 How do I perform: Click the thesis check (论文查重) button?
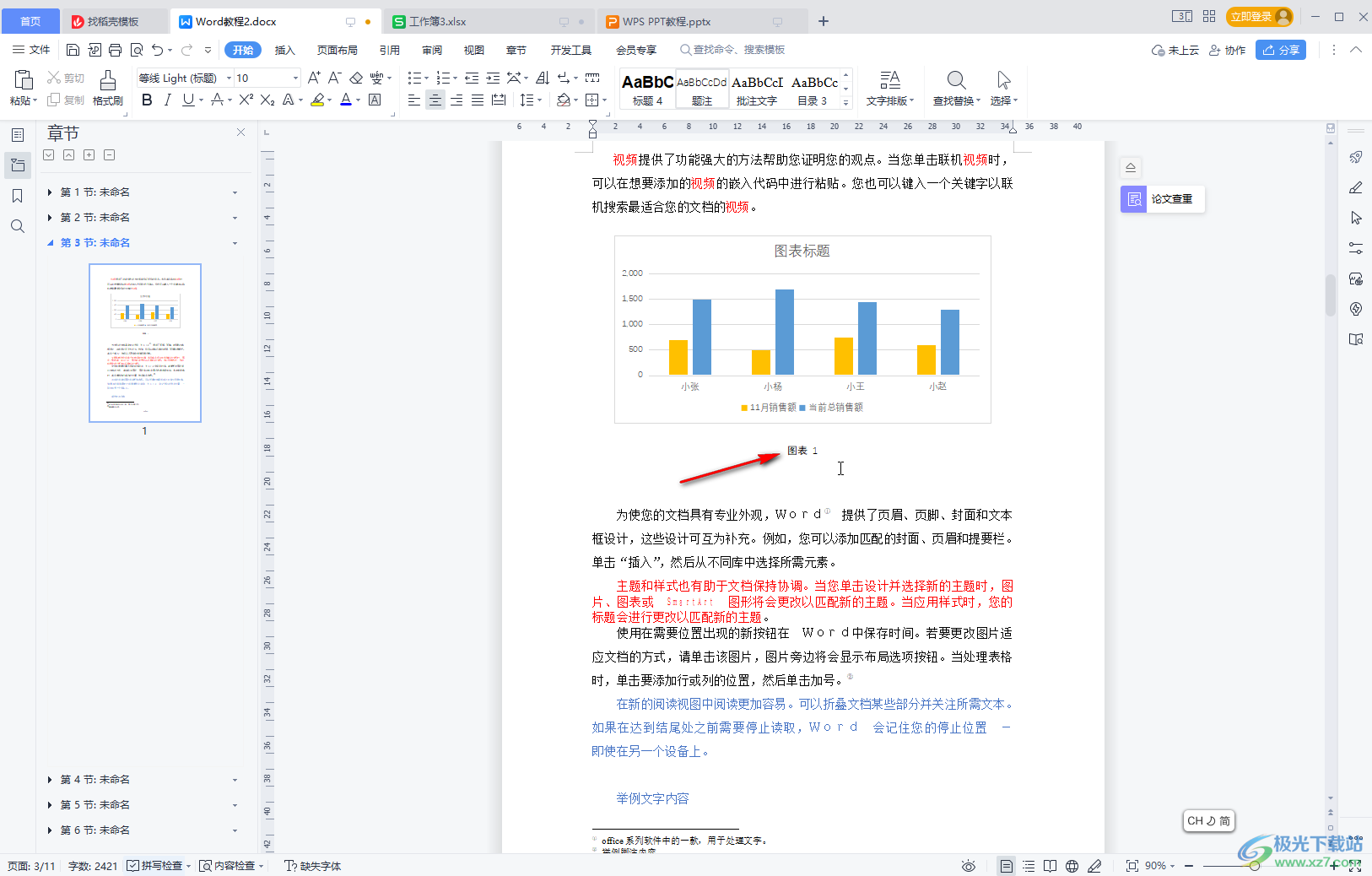tap(1163, 199)
